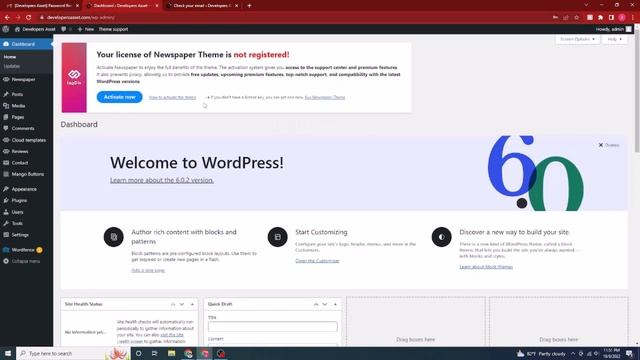Image resolution: width=640 pixels, height=360 pixels.
Task: Go back using browser back arrow
Action: pos(7,17)
